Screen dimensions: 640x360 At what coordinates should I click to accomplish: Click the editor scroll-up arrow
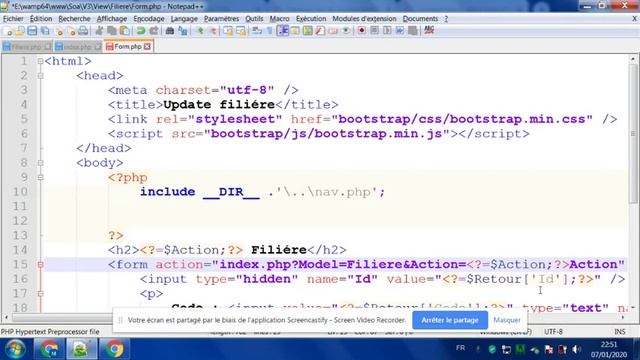tap(633, 59)
